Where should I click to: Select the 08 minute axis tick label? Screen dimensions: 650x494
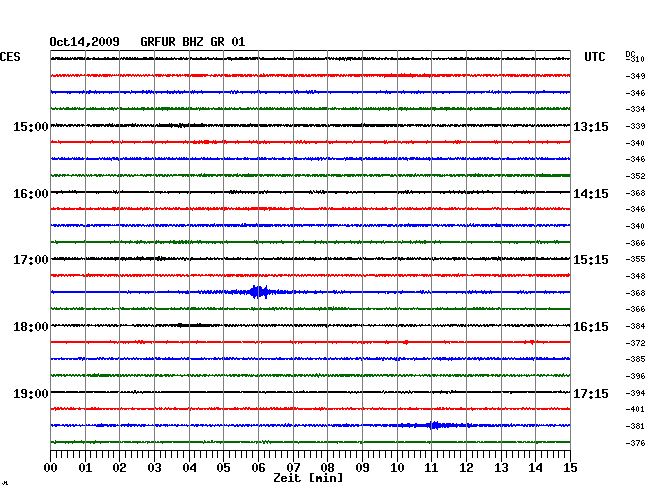coord(327,468)
